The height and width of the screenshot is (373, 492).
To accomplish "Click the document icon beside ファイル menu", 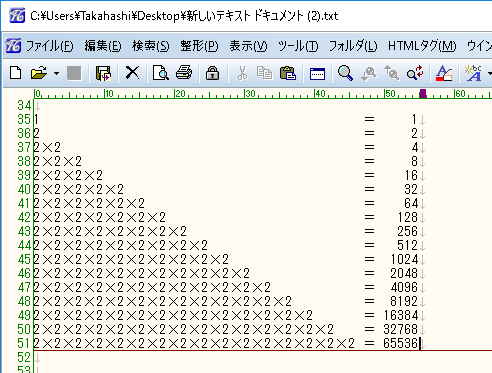I will tap(14, 45).
